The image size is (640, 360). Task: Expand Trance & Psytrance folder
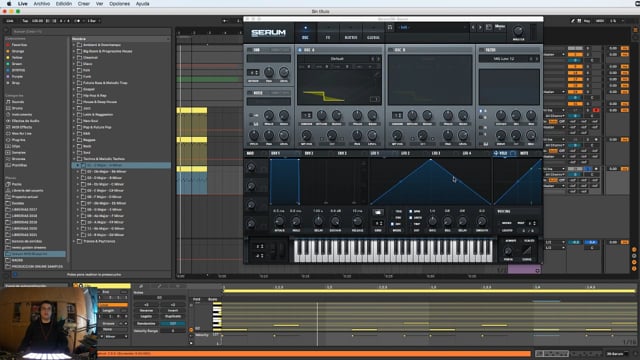pyautogui.click(x=74, y=241)
